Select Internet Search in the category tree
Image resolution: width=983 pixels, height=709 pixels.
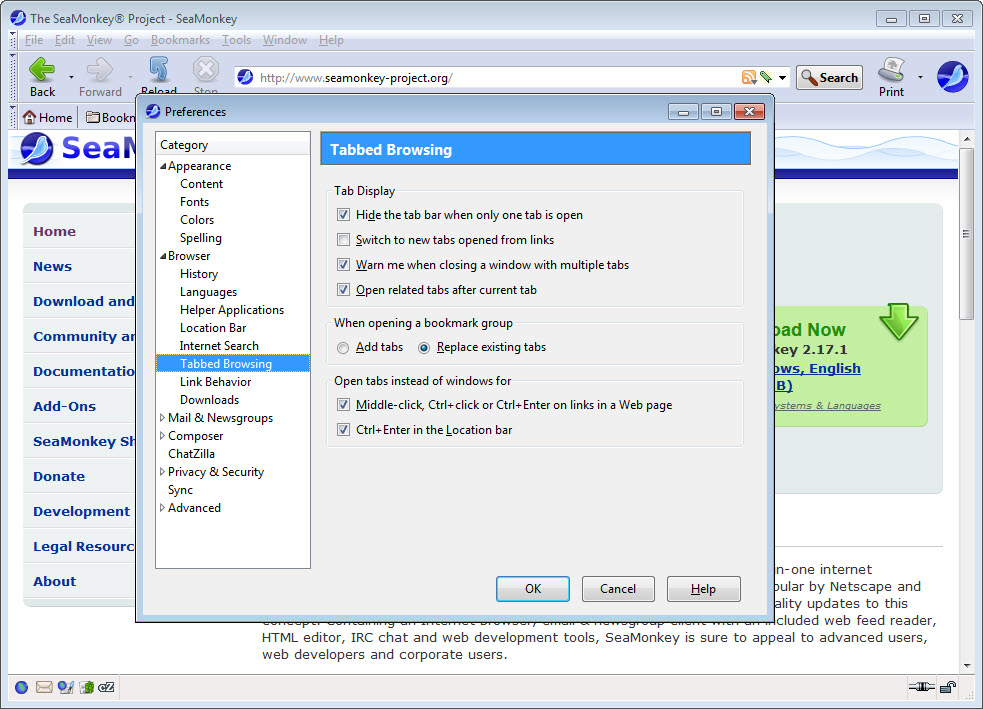coord(219,345)
